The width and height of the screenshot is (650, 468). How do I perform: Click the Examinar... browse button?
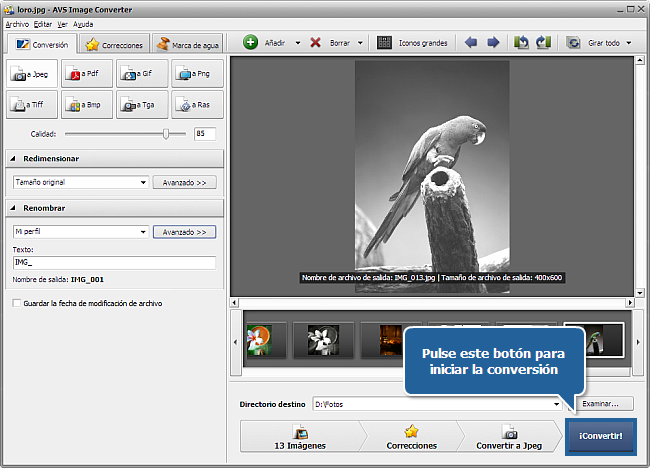[x=601, y=404]
